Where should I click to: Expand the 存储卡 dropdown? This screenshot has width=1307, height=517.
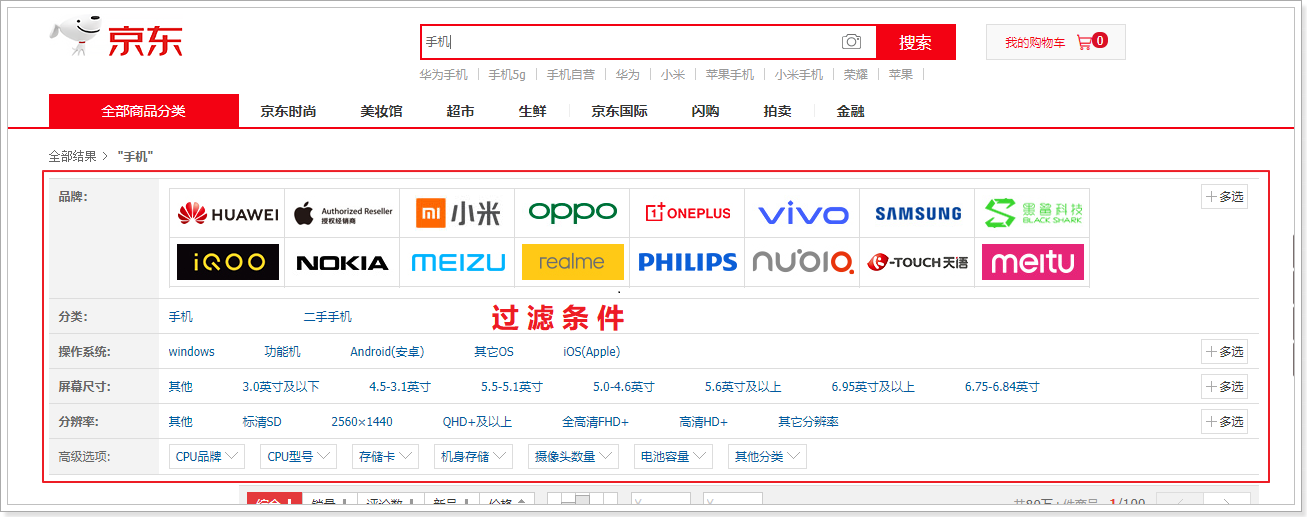click(386, 457)
